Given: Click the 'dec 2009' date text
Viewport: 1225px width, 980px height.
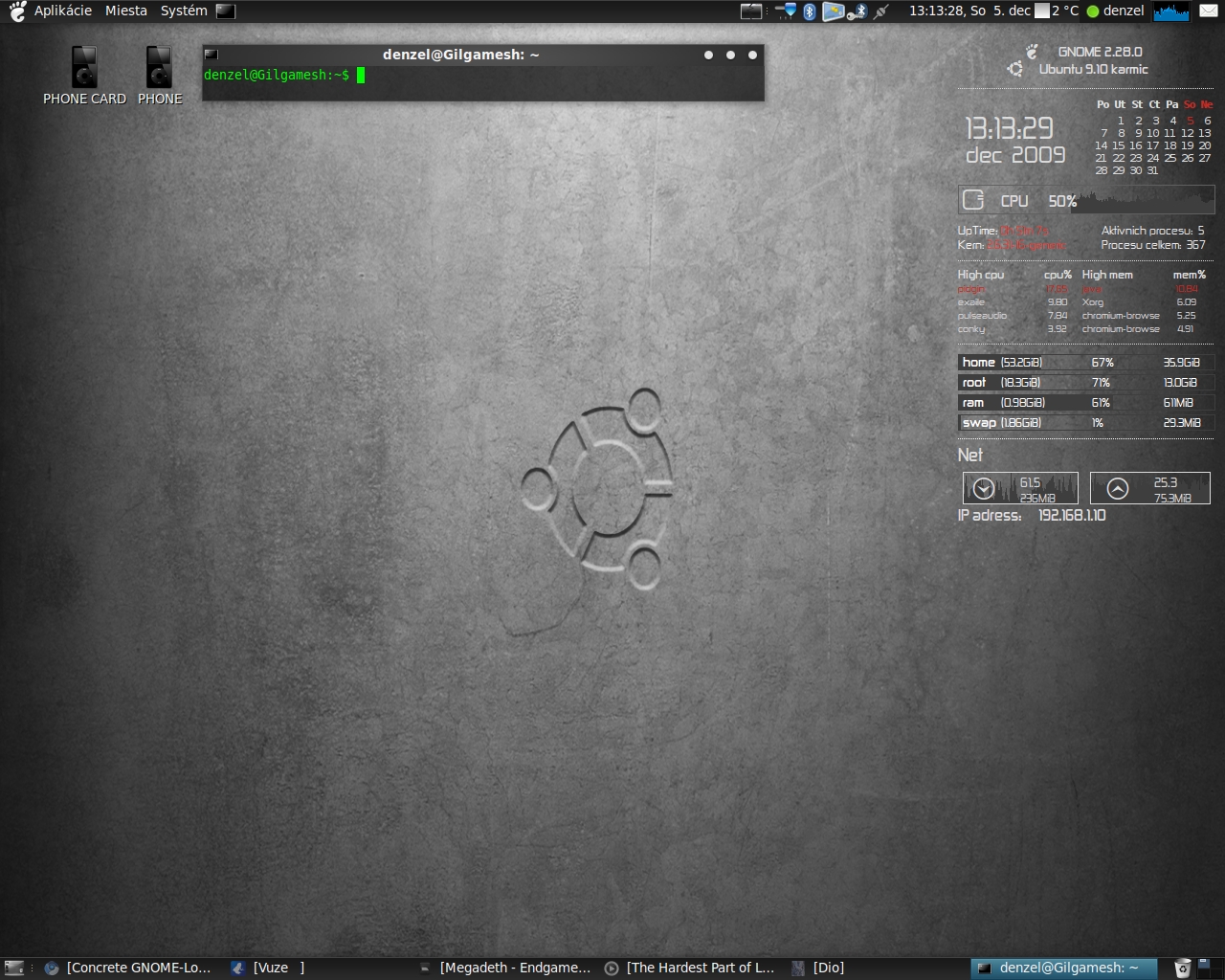Looking at the screenshot, I should pyautogui.click(x=1015, y=154).
